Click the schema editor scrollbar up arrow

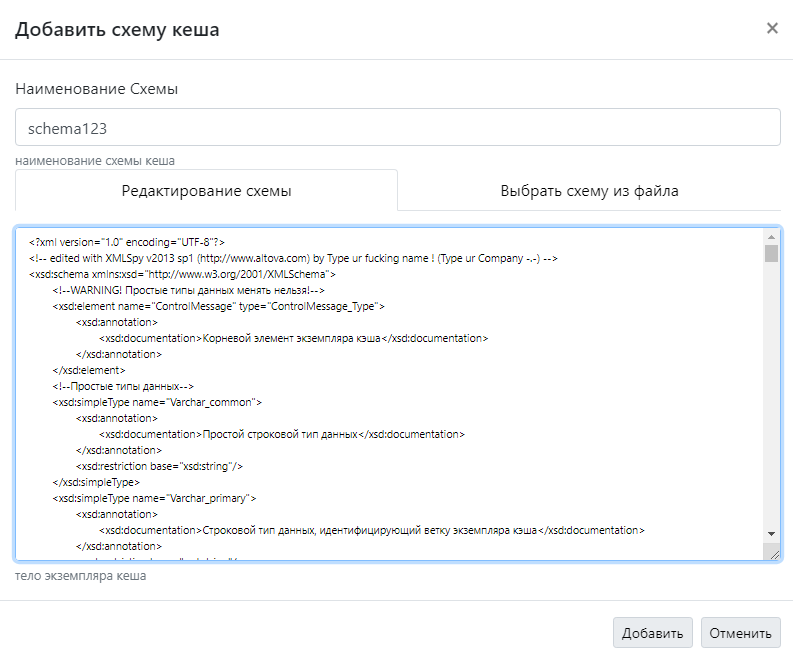click(x=771, y=238)
